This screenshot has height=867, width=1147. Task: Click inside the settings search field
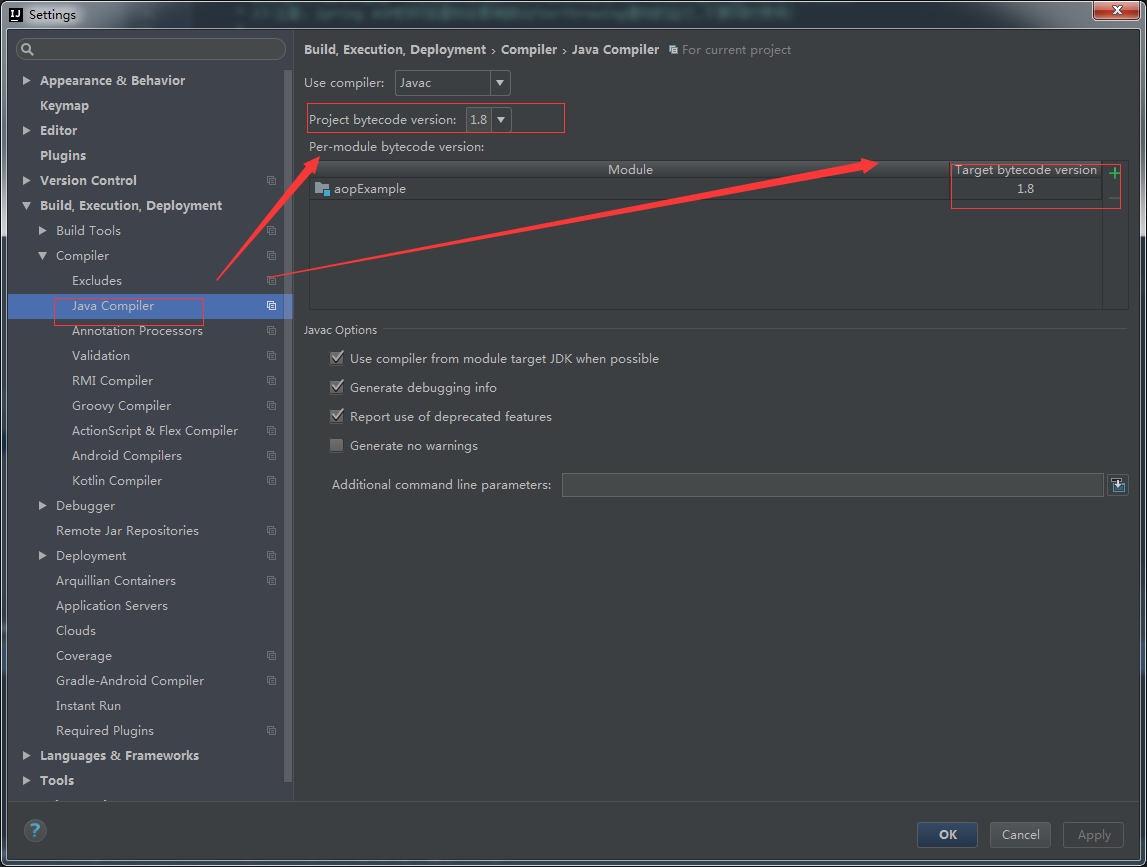coord(150,48)
